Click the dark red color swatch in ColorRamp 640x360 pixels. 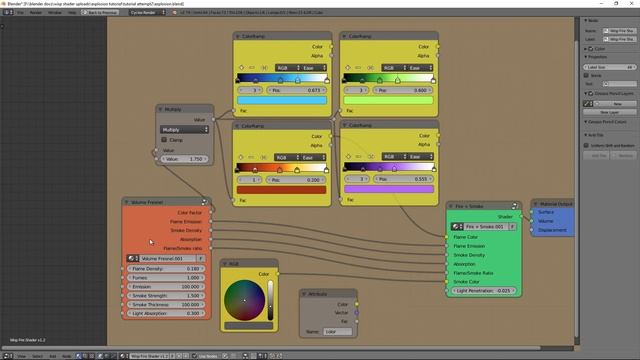click(282, 190)
